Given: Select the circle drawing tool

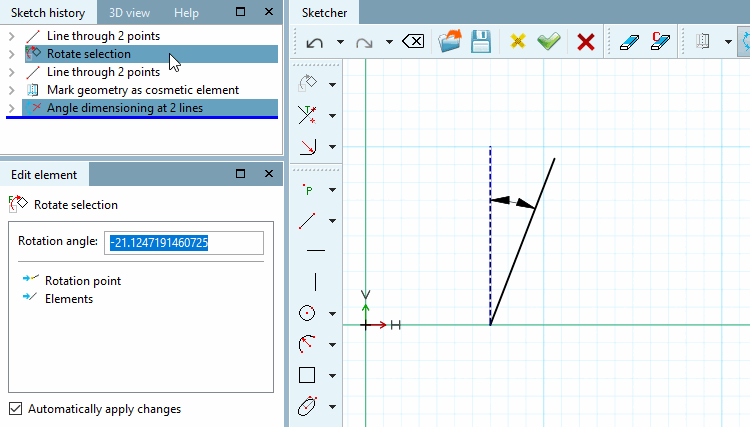Looking at the screenshot, I should (x=307, y=314).
